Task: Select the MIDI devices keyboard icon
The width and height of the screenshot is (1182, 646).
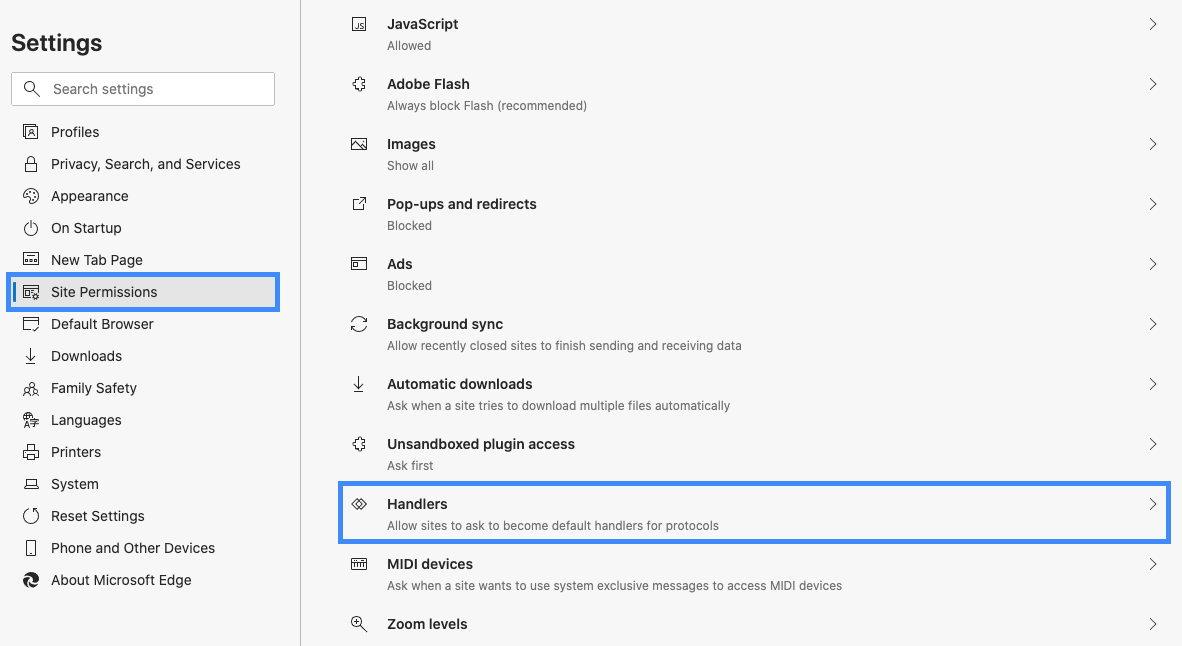Action: coord(358,562)
